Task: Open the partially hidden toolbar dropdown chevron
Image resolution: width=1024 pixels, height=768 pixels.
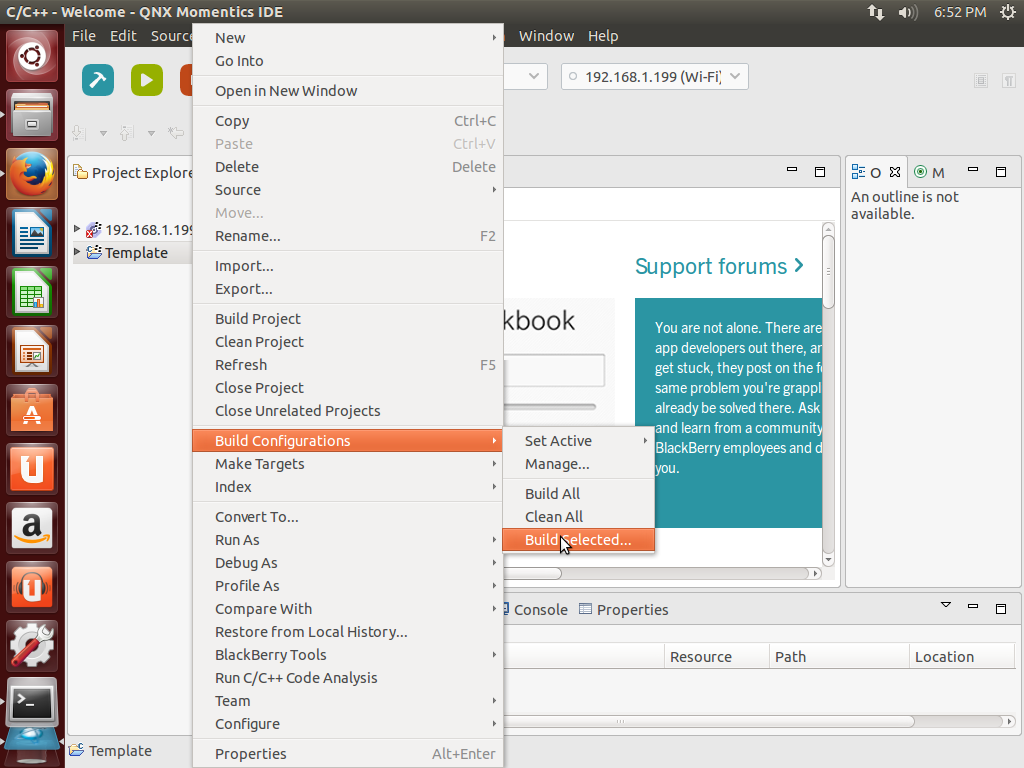Action: pos(534,76)
